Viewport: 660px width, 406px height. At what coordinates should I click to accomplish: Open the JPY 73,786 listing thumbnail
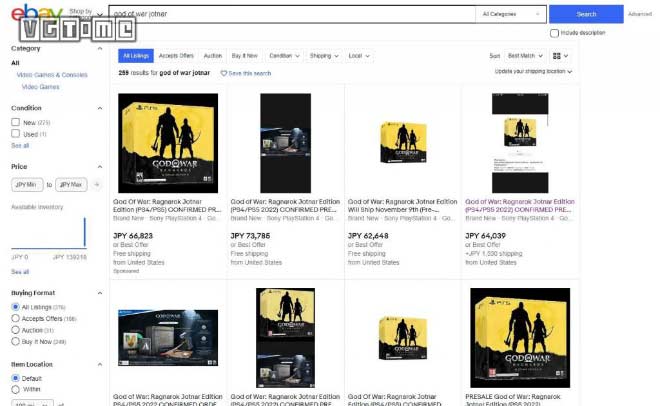pyautogui.click(x=285, y=143)
